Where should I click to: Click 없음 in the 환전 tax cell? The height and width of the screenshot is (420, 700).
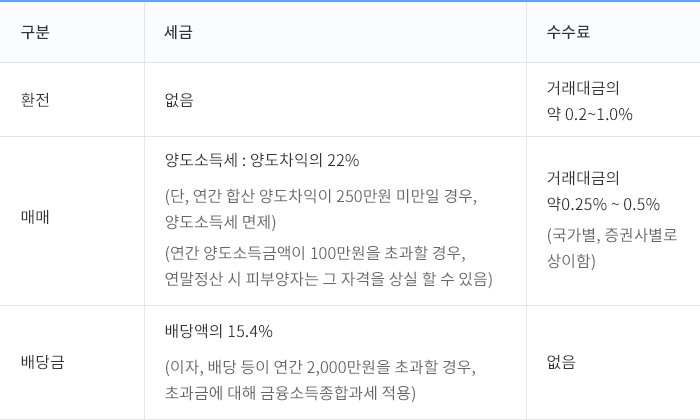click(179, 100)
